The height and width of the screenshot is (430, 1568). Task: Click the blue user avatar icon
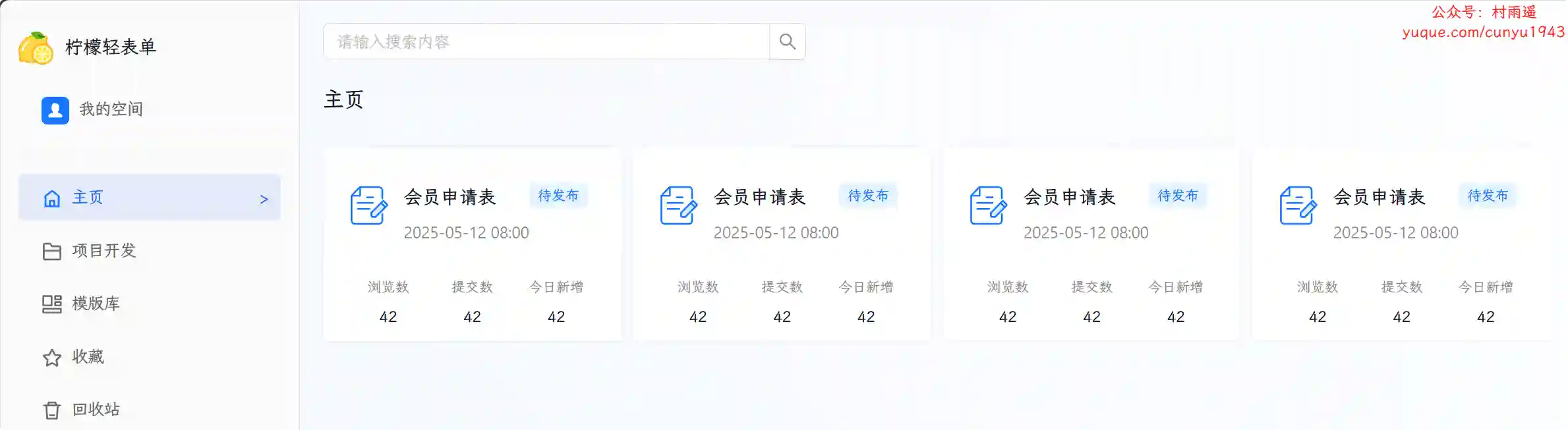[55, 110]
